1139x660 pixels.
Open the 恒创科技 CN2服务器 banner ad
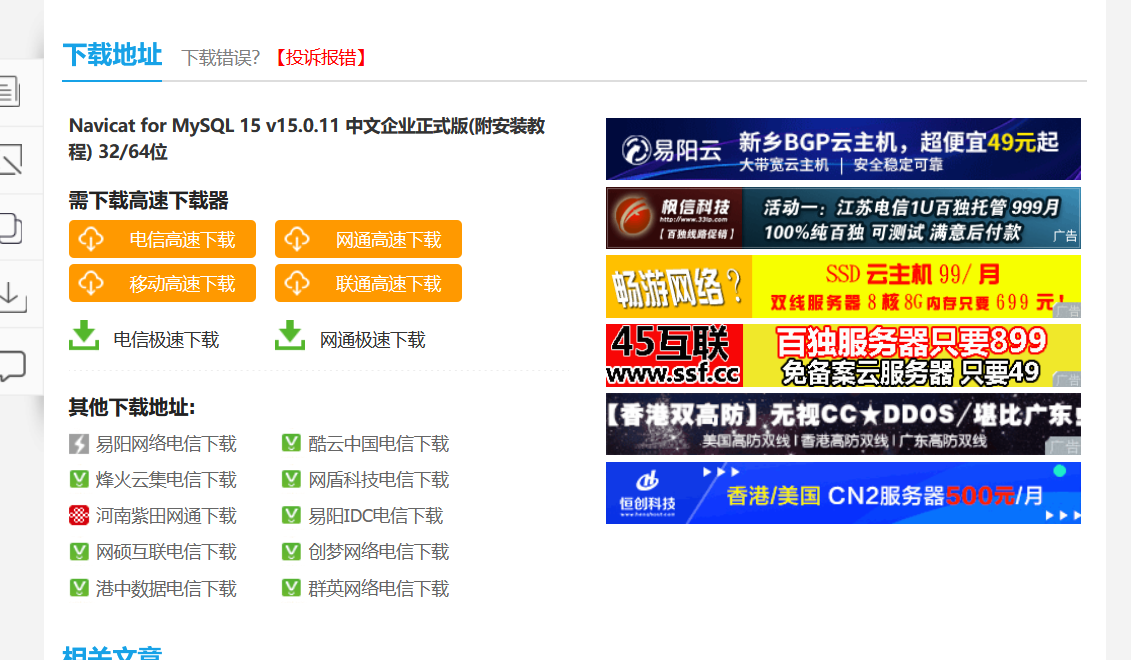tap(843, 493)
